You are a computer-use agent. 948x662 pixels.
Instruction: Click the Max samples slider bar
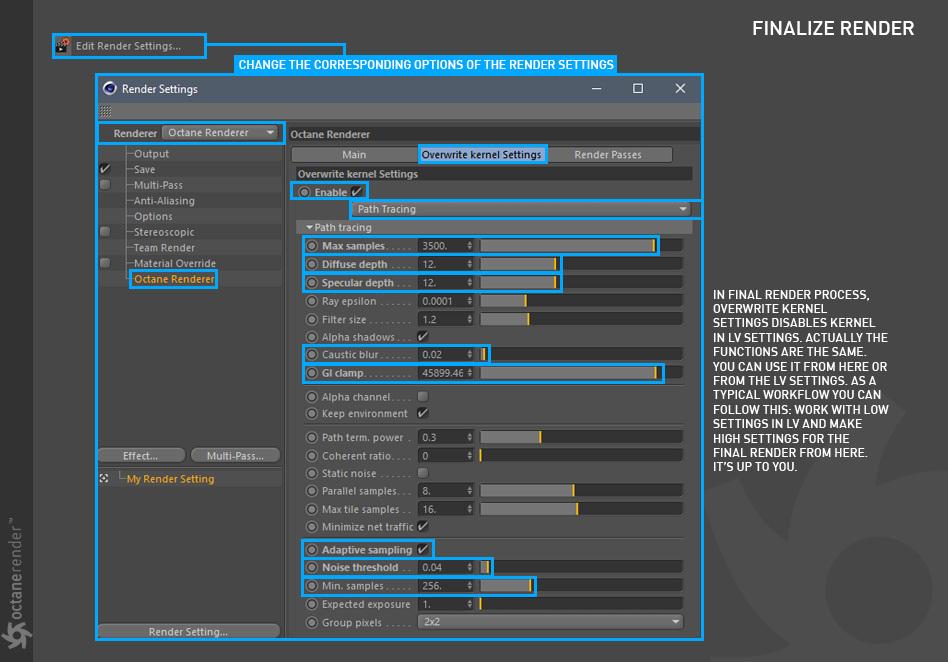(582, 246)
